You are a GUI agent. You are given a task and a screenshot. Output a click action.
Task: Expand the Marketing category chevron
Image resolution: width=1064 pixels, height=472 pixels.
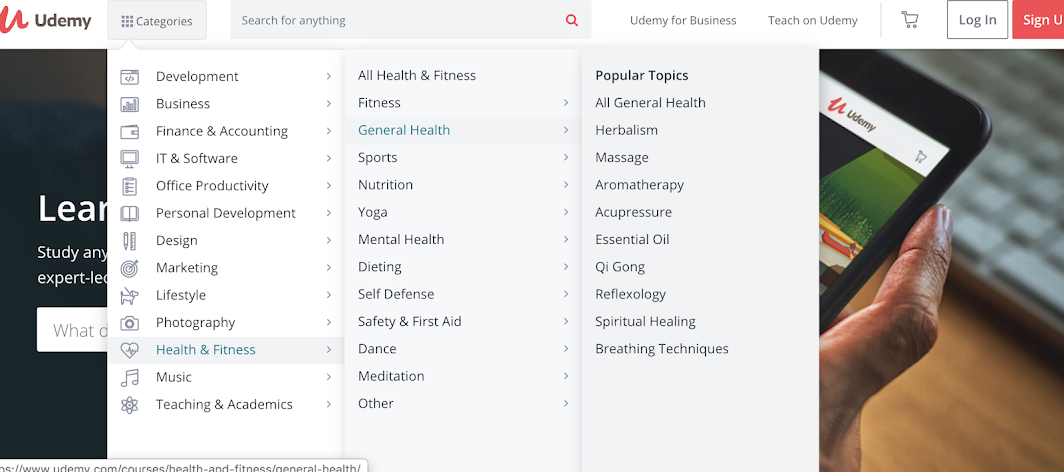click(x=328, y=267)
